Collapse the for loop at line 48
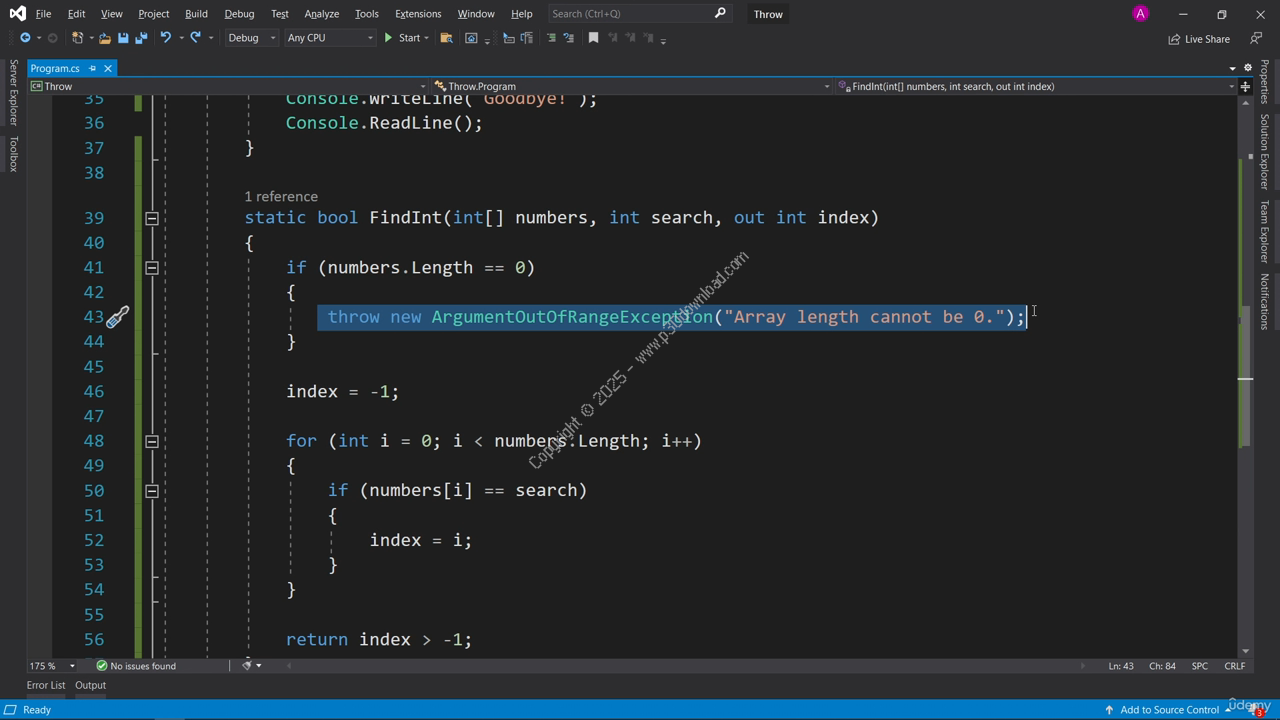Image resolution: width=1280 pixels, height=720 pixels. click(x=152, y=441)
